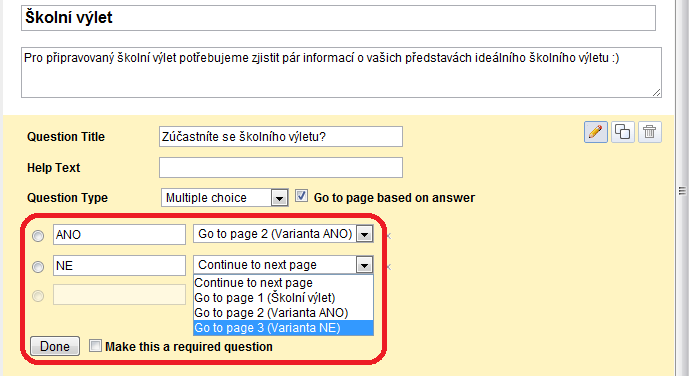The image size is (689, 376).
Task: Enable Make this a required question
Action: point(95,345)
